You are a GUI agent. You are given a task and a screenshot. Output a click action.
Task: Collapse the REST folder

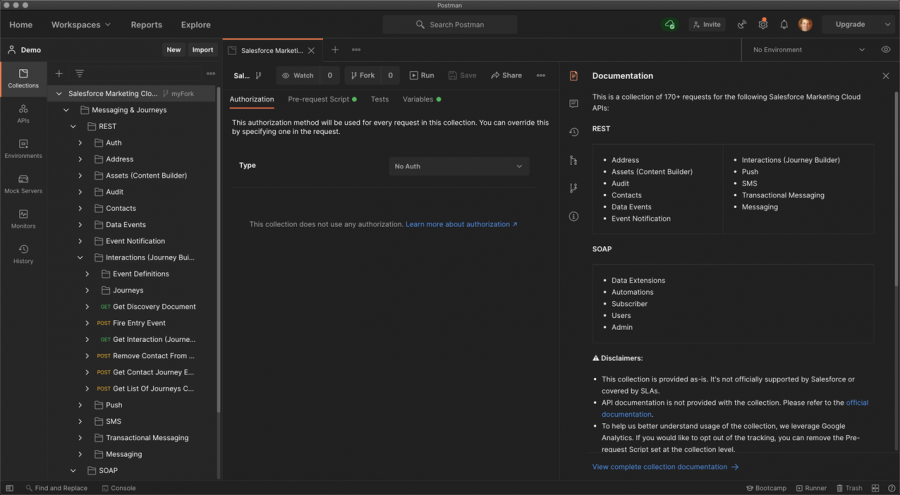click(73, 126)
